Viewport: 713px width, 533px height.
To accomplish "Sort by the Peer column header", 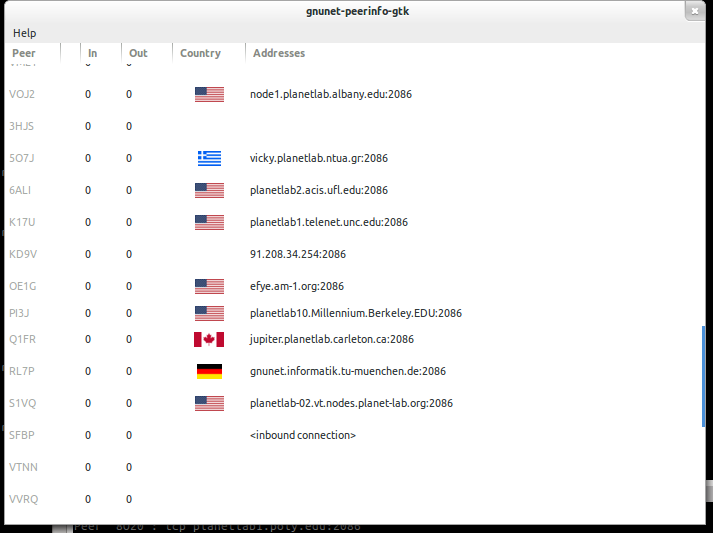I will pyautogui.click(x=24, y=53).
